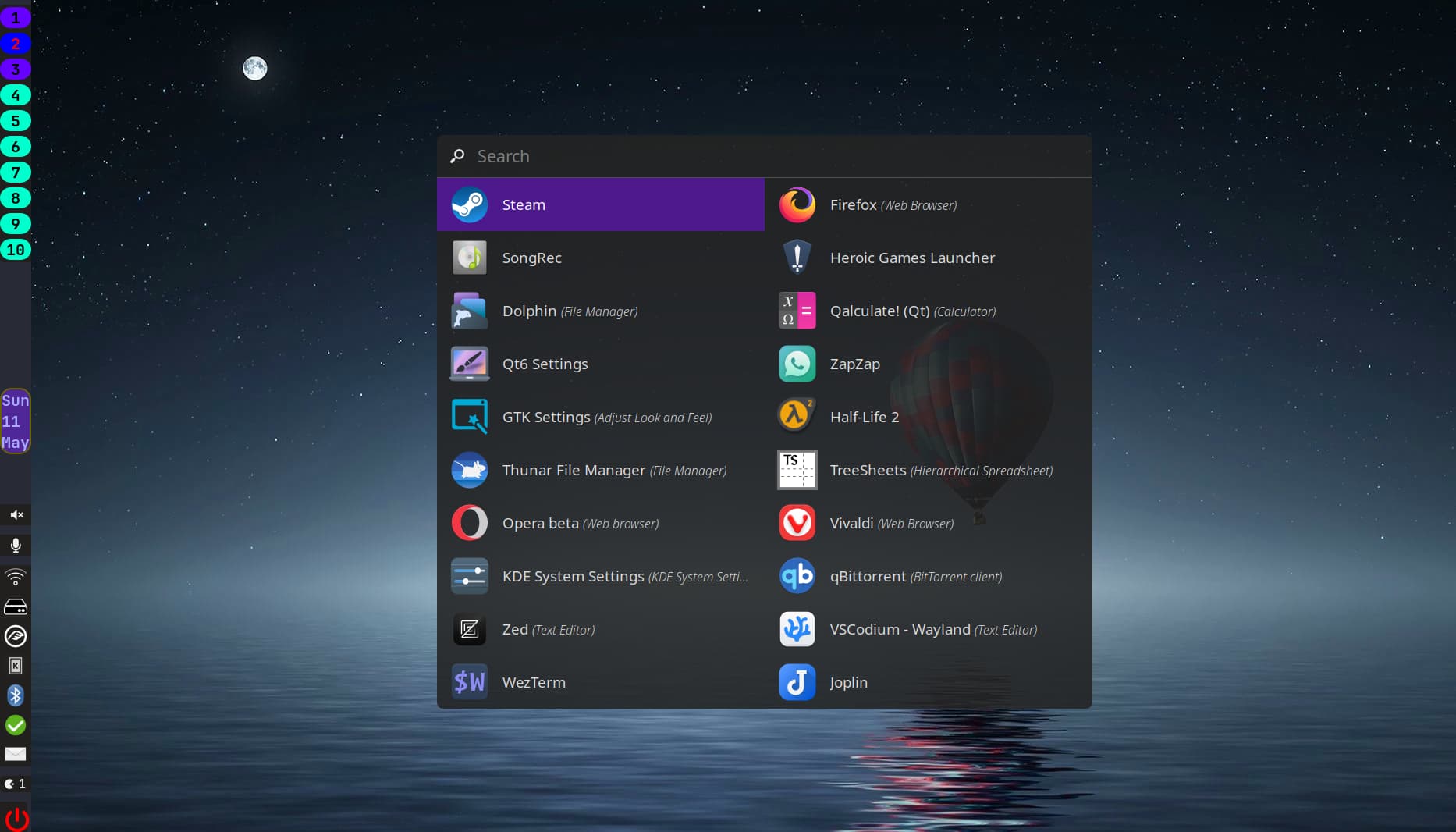Open WezTerm terminal
Image resolution: width=1456 pixels, height=832 pixels.
point(601,682)
